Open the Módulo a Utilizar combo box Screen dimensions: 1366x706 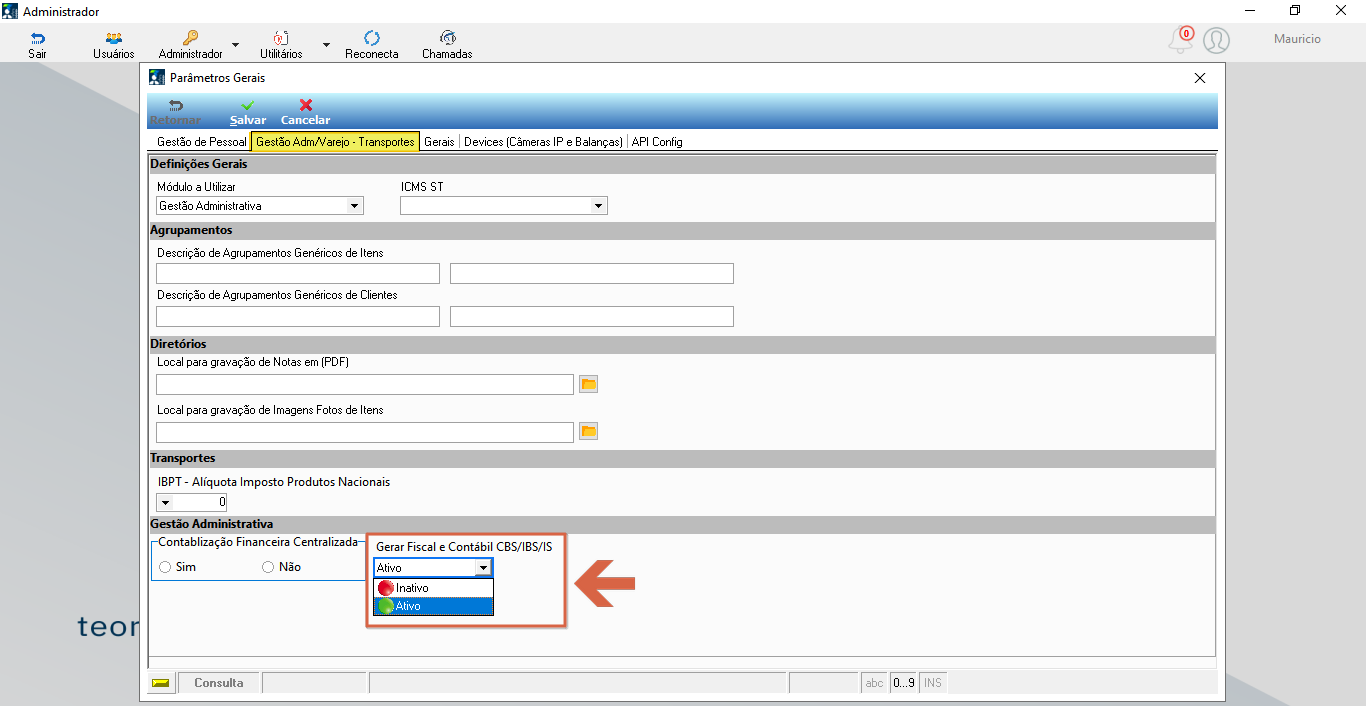tap(260, 206)
